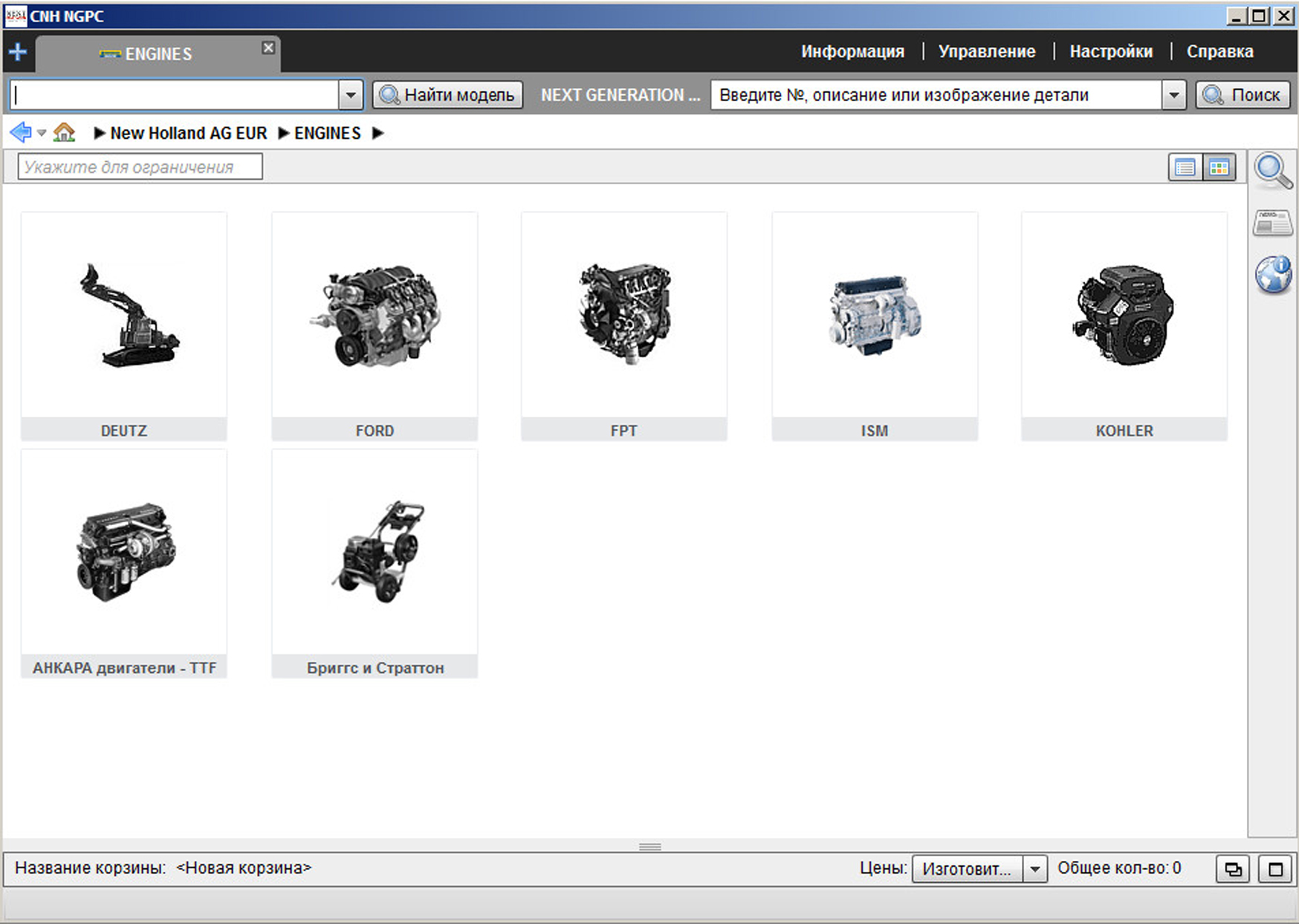
Task: Expand the part search dropdown arrow
Action: 1173,95
